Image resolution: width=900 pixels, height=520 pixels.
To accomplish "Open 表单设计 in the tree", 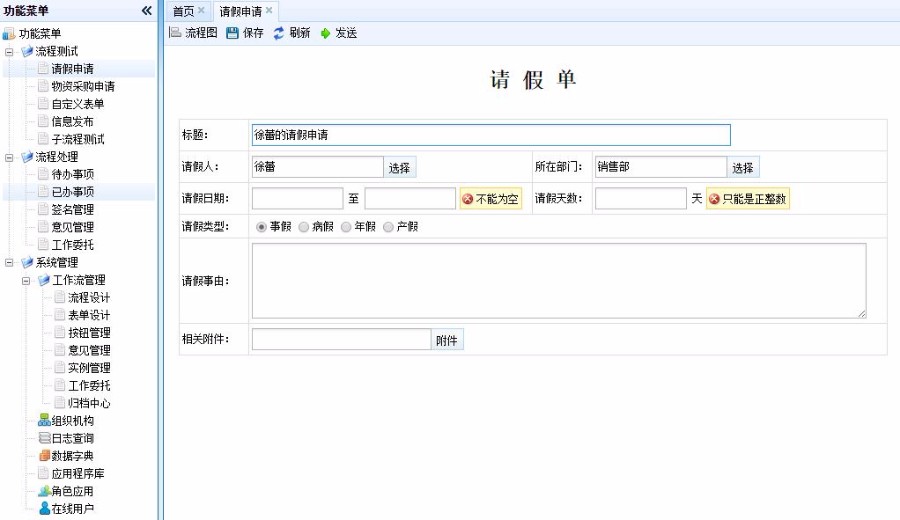I will (89, 315).
